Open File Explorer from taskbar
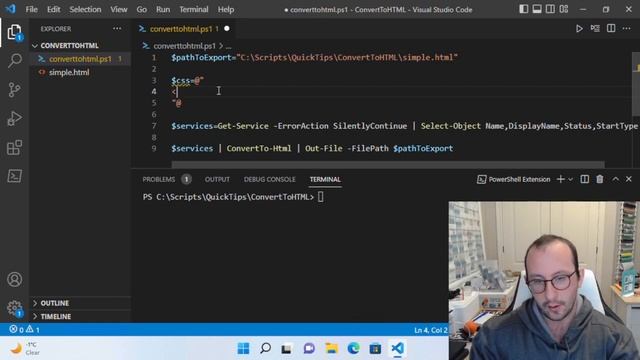Image resolution: width=640 pixels, height=360 pixels. pyautogui.click(x=331, y=348)
